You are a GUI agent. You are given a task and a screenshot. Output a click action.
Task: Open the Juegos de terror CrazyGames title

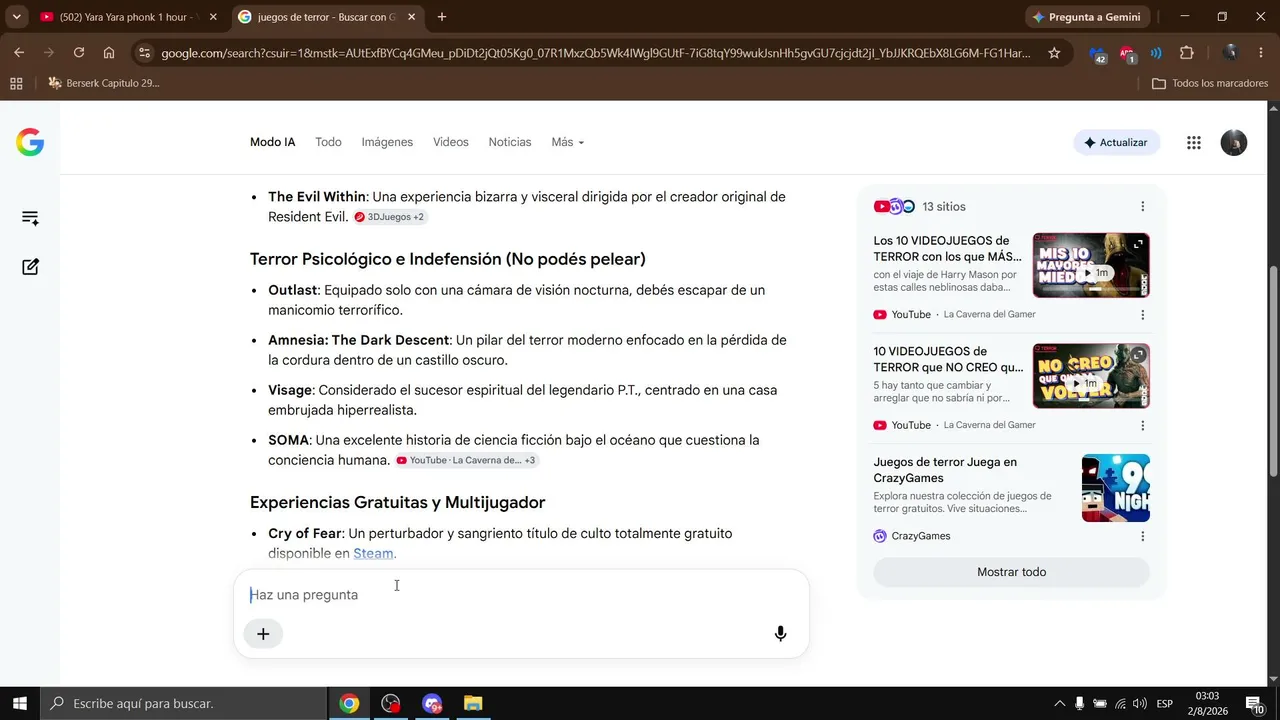click(945, 470)
